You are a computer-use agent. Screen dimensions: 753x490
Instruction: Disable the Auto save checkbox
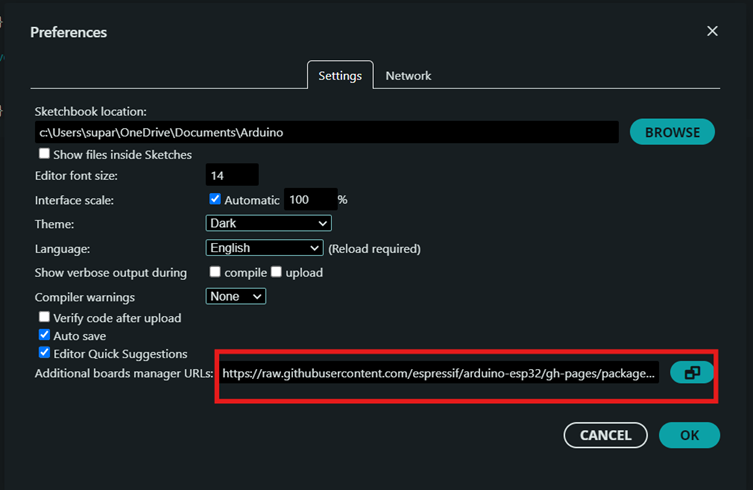44,335
